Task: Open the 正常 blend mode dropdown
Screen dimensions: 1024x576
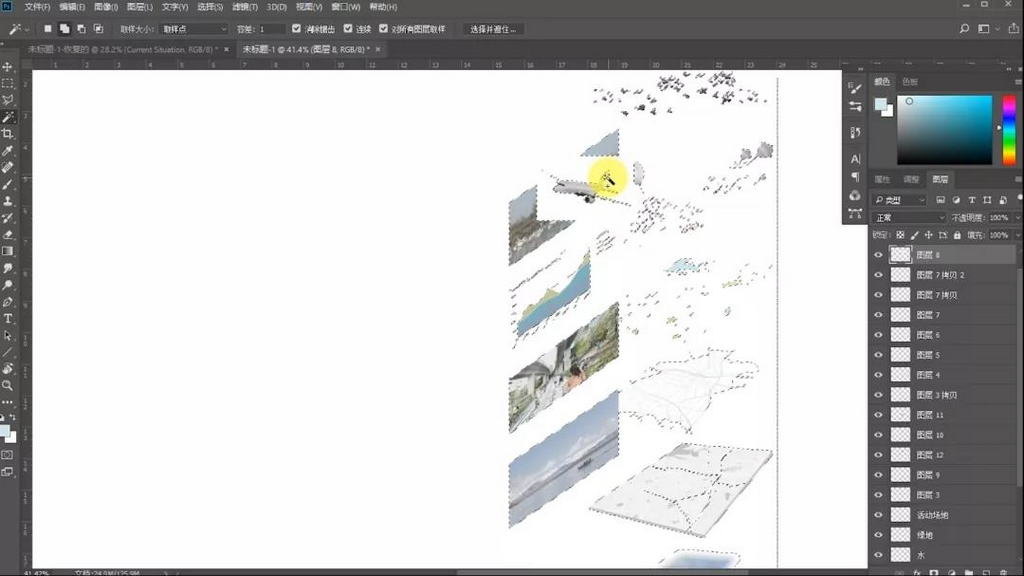Action: tap(909, 217)
